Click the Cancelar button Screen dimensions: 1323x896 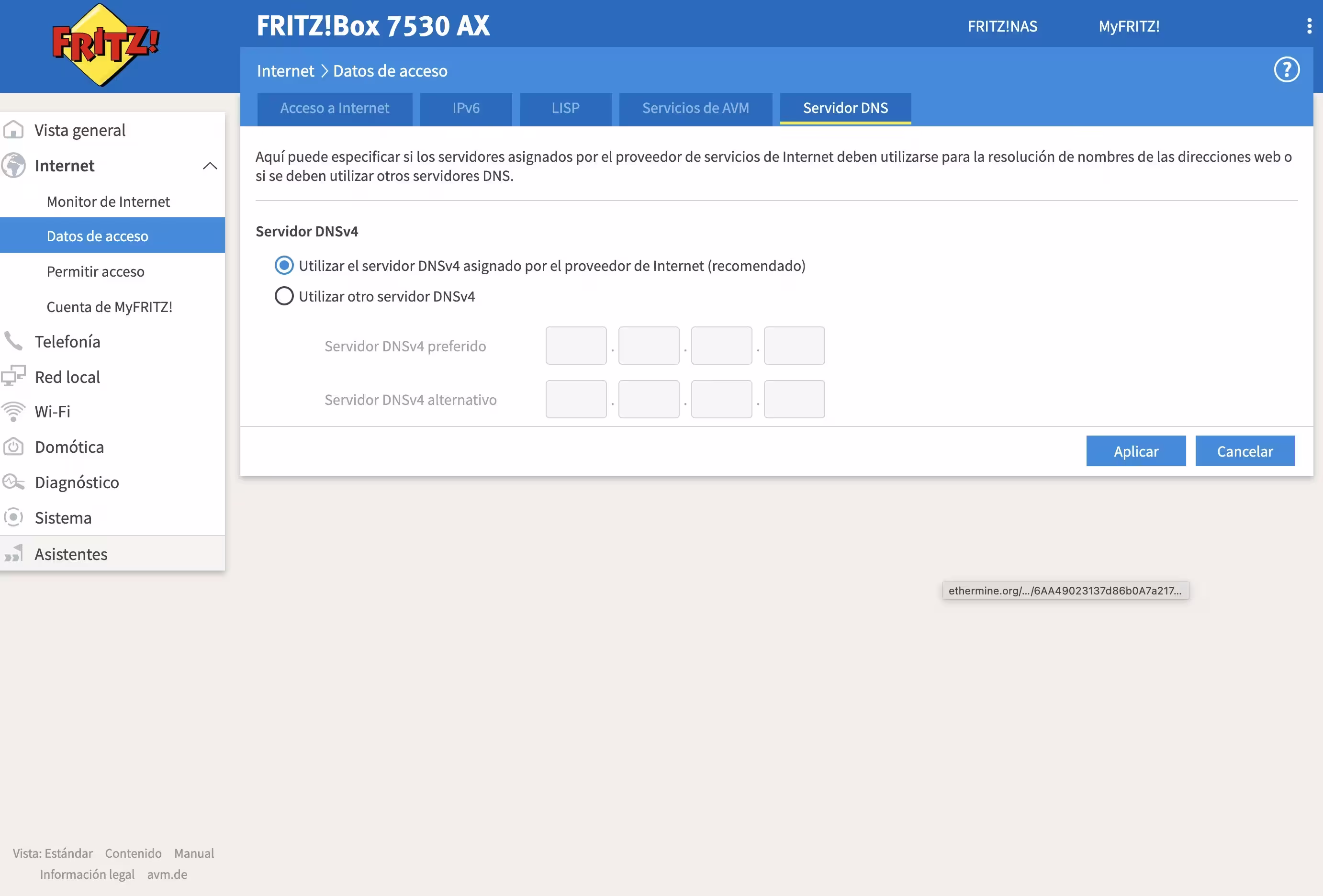tap(1245, 451)
